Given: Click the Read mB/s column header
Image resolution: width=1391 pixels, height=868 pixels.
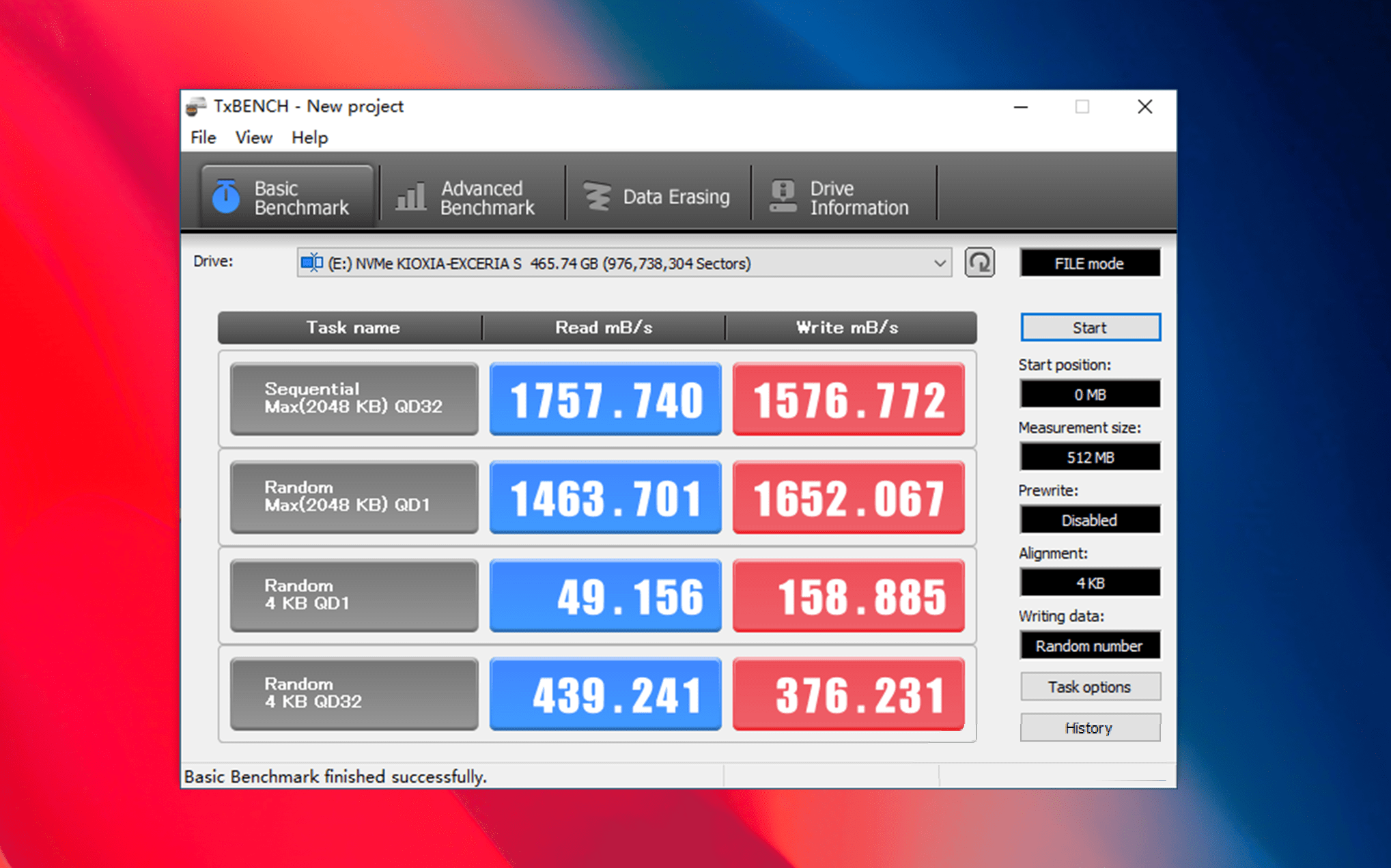Looking at the screenshot, I should click(604, 328).
